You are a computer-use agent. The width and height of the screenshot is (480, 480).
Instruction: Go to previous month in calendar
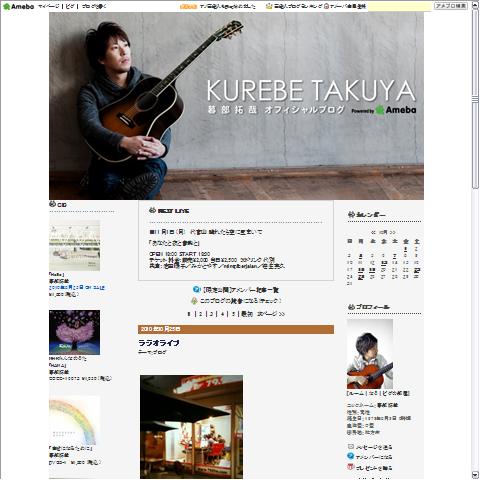click(373, 232)
